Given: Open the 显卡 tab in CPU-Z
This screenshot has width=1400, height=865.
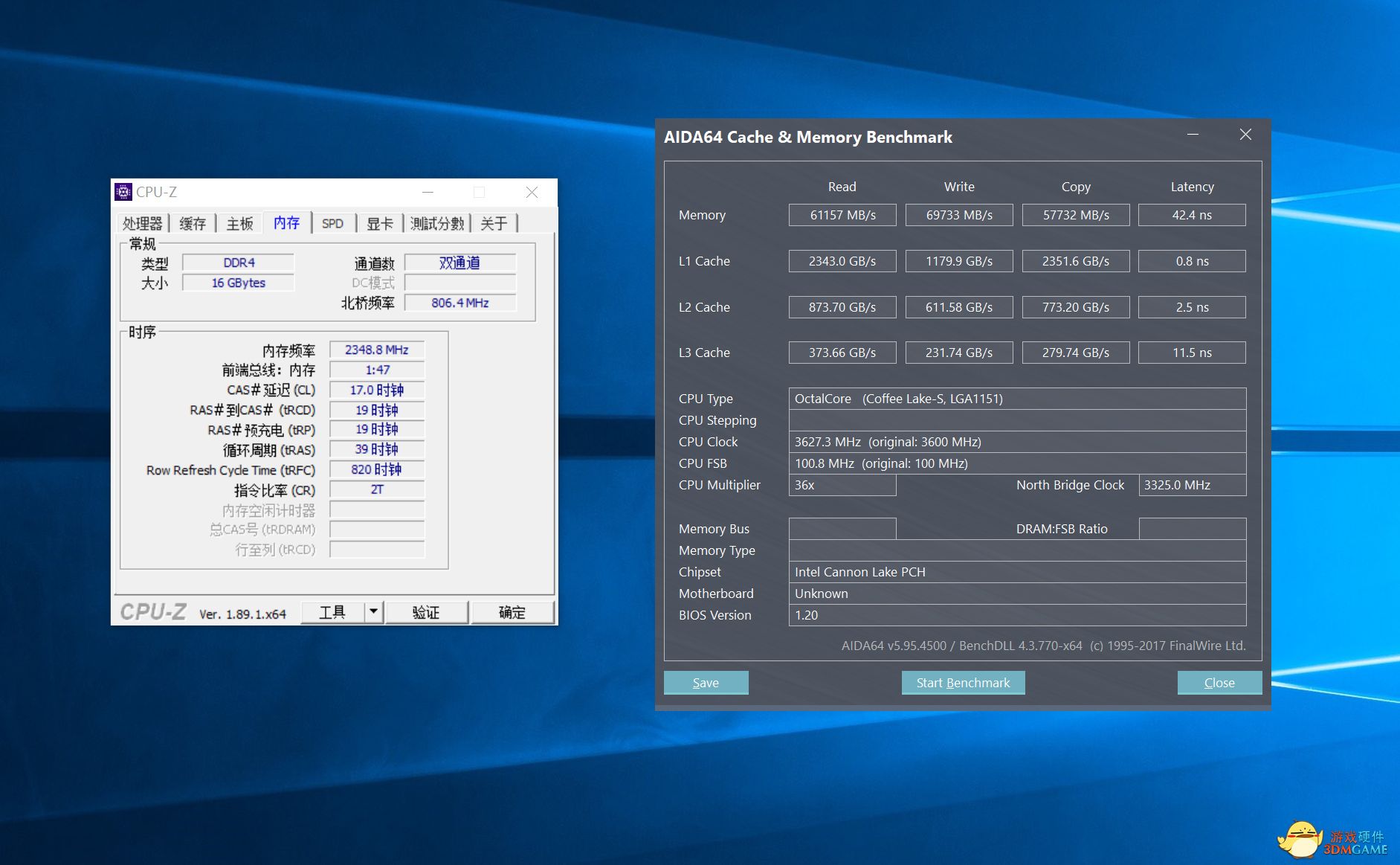Looking at the screenshot, I should [x=380, y=223].
